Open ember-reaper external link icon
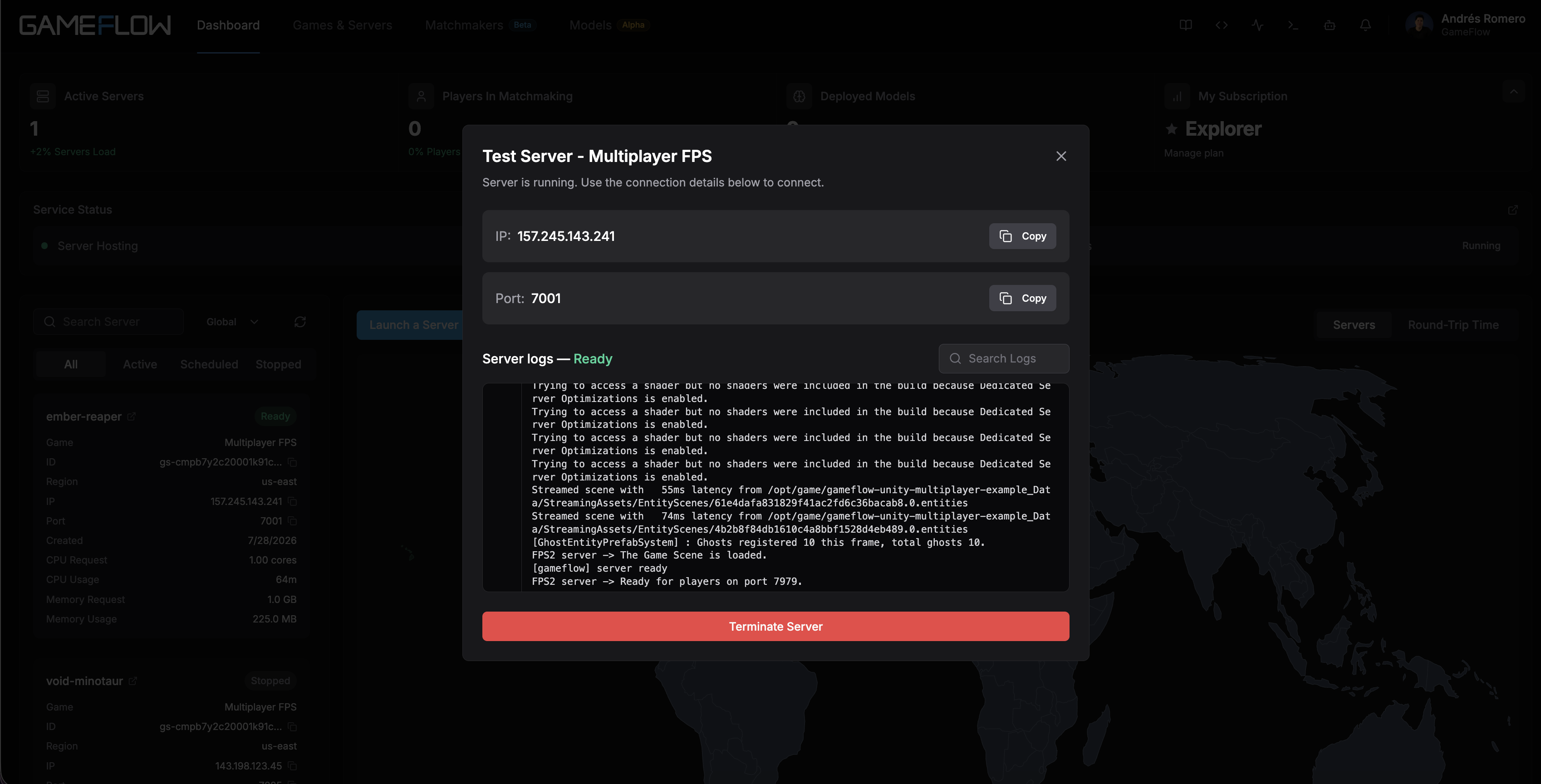Image resolution: width=1541 pixels, height=784 pixels. coord(132,416)
